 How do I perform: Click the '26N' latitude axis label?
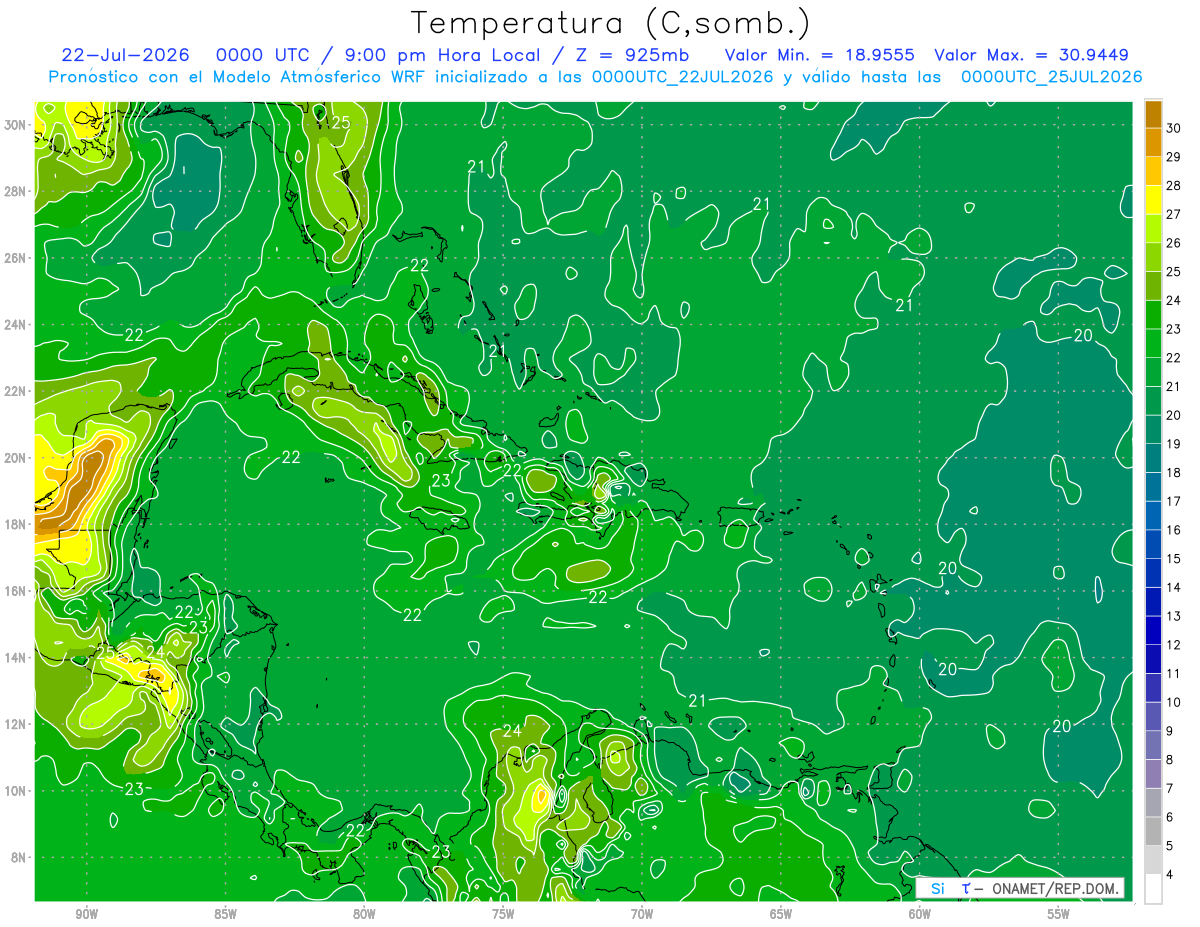point(16,258)
